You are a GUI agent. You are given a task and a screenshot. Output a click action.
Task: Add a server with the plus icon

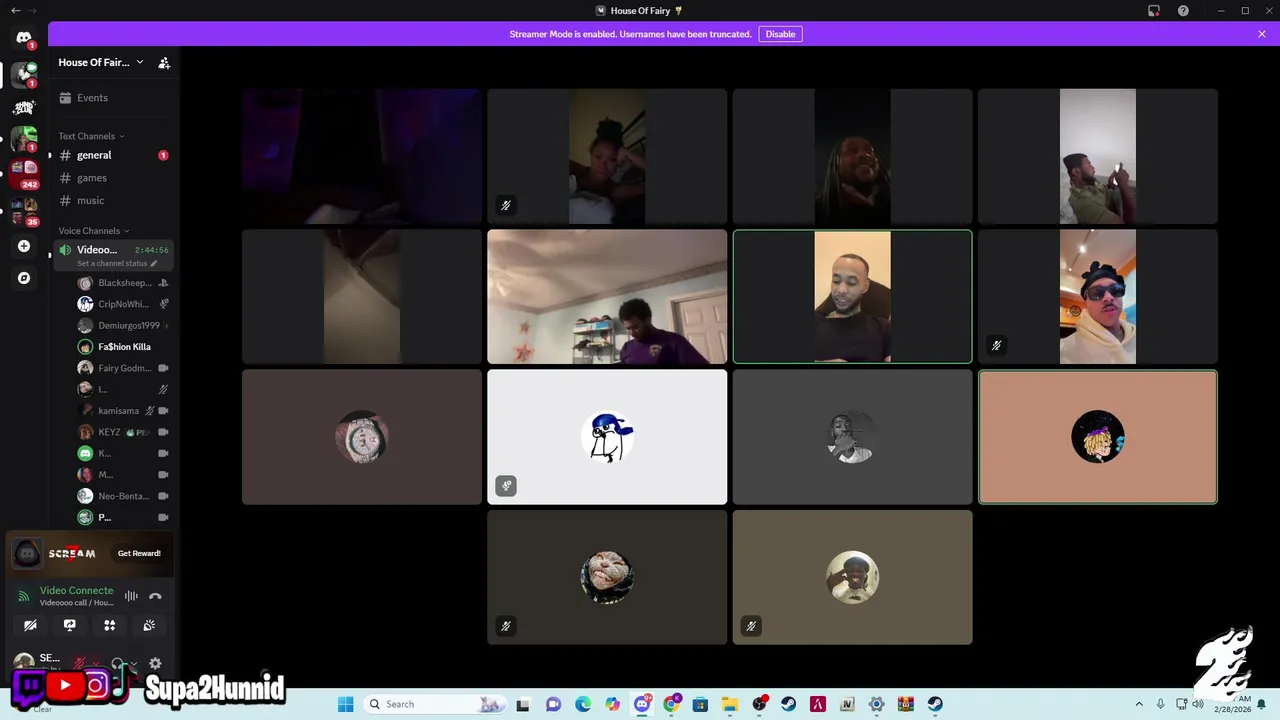24,246
